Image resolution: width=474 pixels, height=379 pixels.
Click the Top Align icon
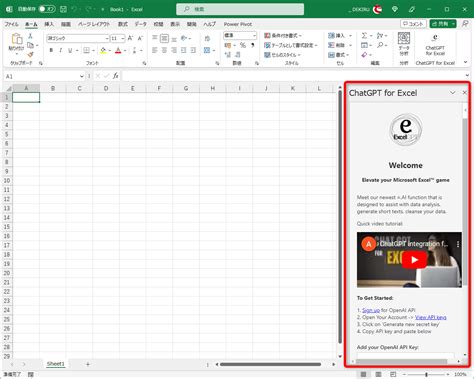point(155,38)
